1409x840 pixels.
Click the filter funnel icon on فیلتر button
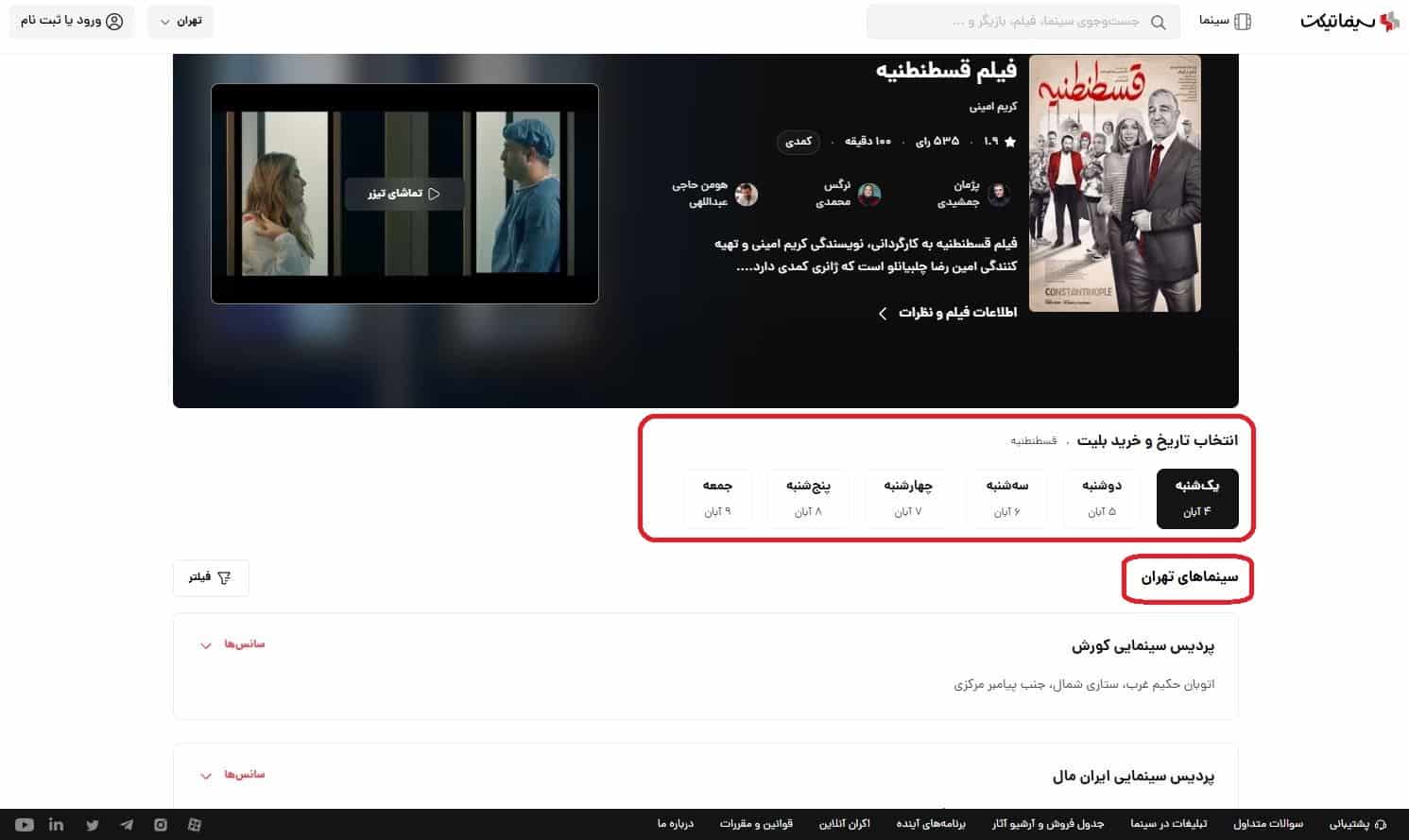(224, 577)
